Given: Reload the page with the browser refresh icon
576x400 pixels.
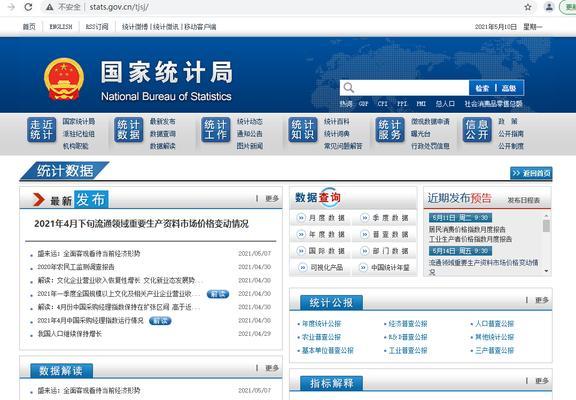Looking at the screenshot, I should [28, 7].
